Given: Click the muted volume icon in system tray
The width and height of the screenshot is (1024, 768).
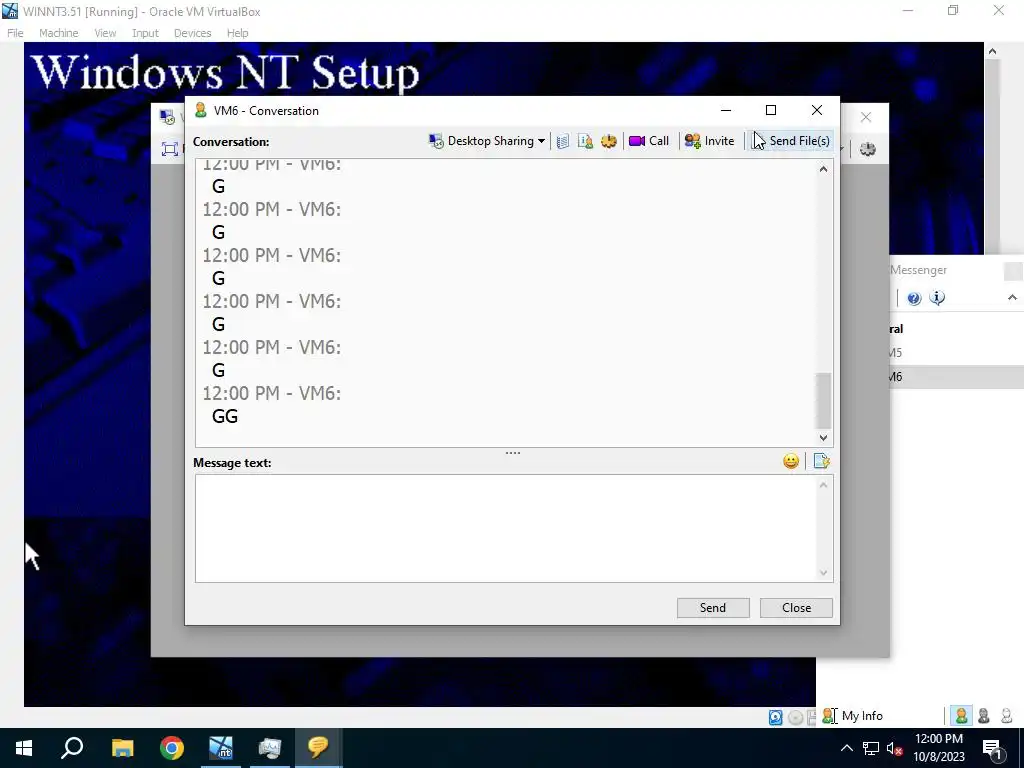Looking at the screenshot, I should click(x=894, y=748).
